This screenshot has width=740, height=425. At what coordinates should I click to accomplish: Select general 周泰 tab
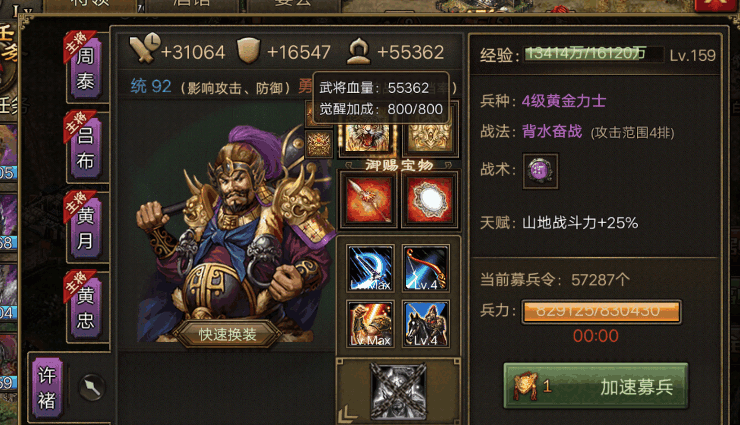tap(86, 67)
